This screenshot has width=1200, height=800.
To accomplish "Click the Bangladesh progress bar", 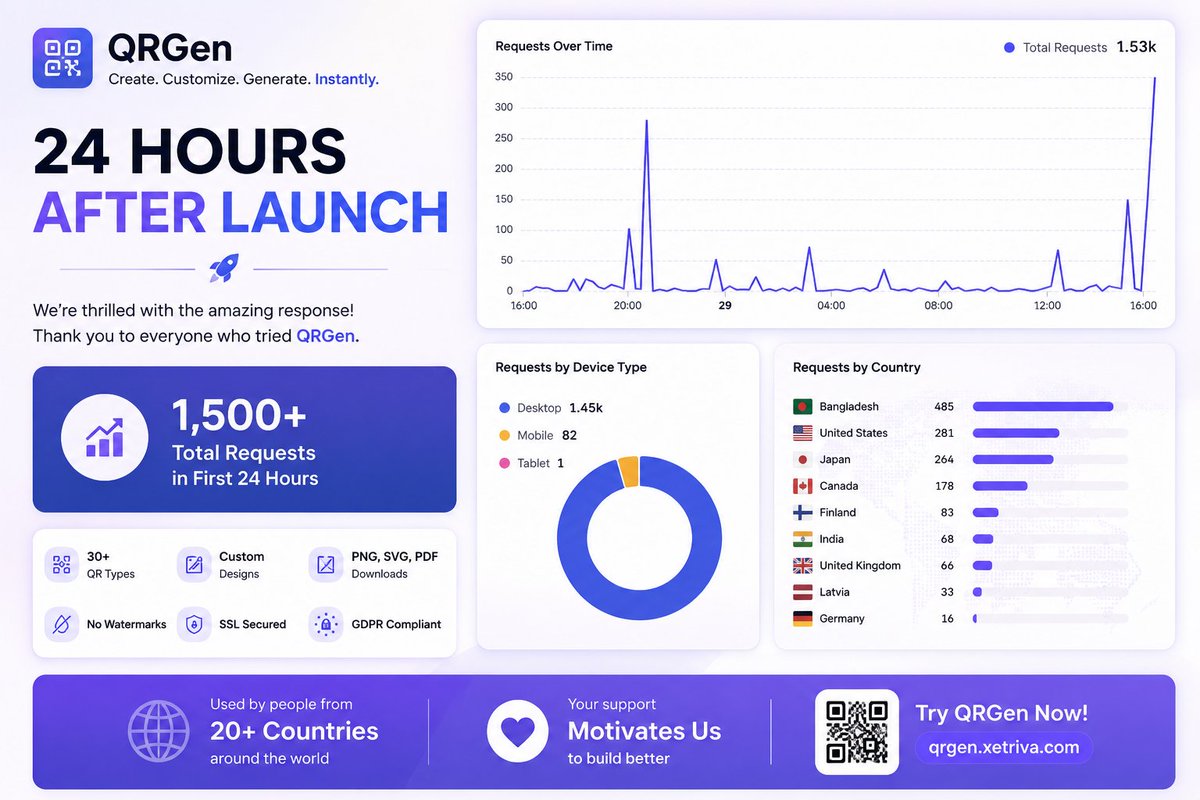I will point(1043,407).
